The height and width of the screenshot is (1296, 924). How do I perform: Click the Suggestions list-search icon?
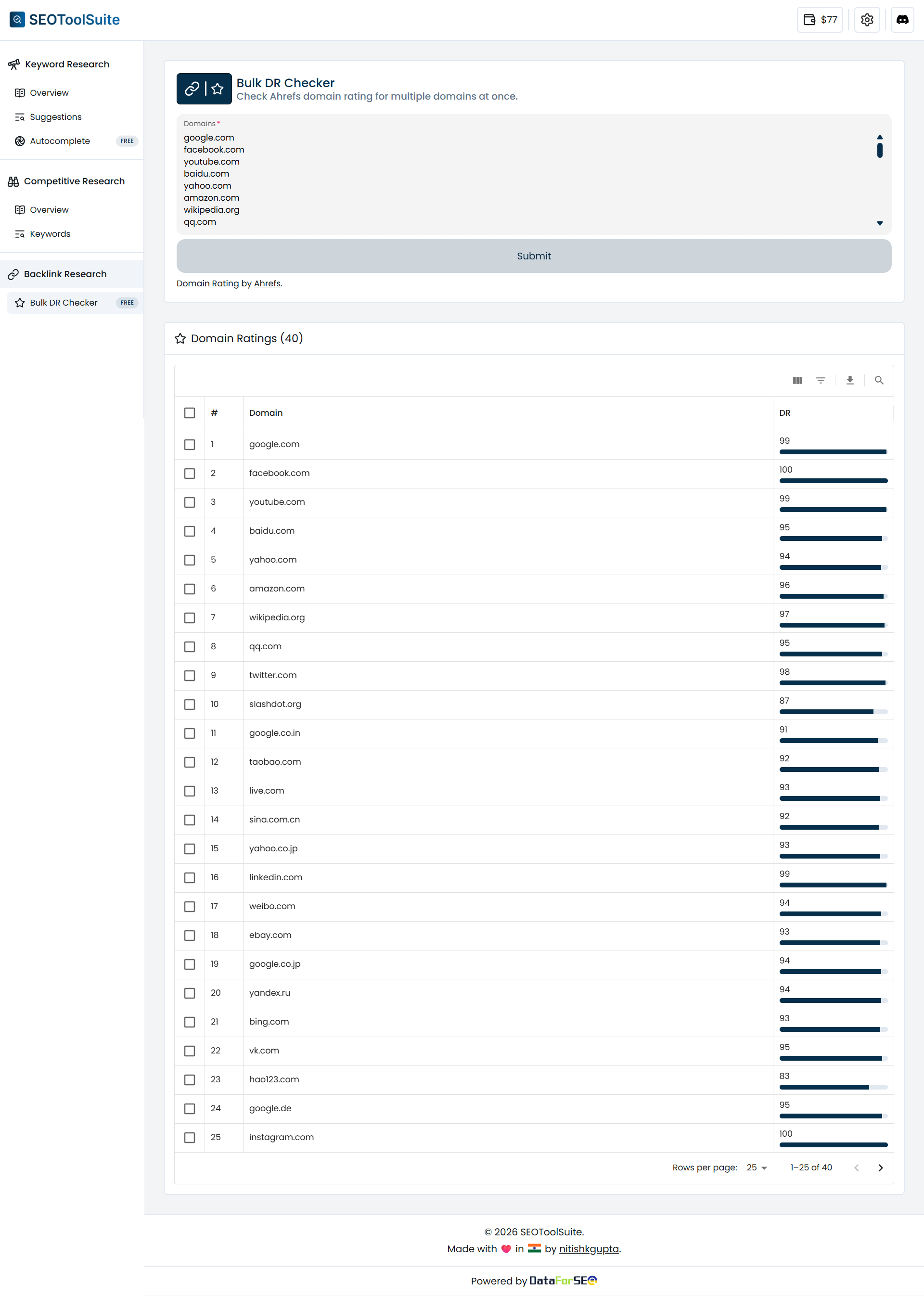point(20,117)
